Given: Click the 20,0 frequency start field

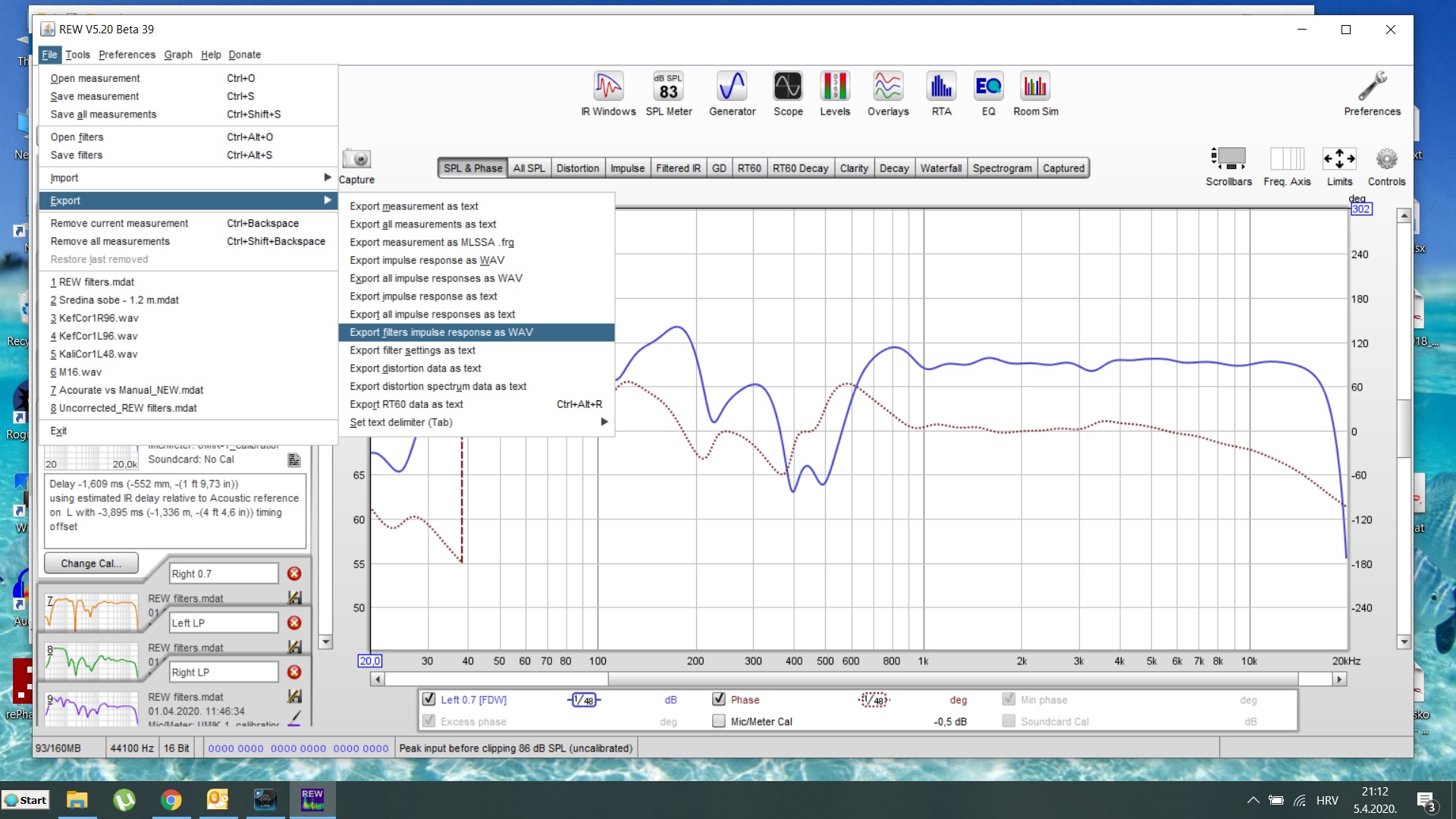Looking at the screenshot, I should click(369, 661).
